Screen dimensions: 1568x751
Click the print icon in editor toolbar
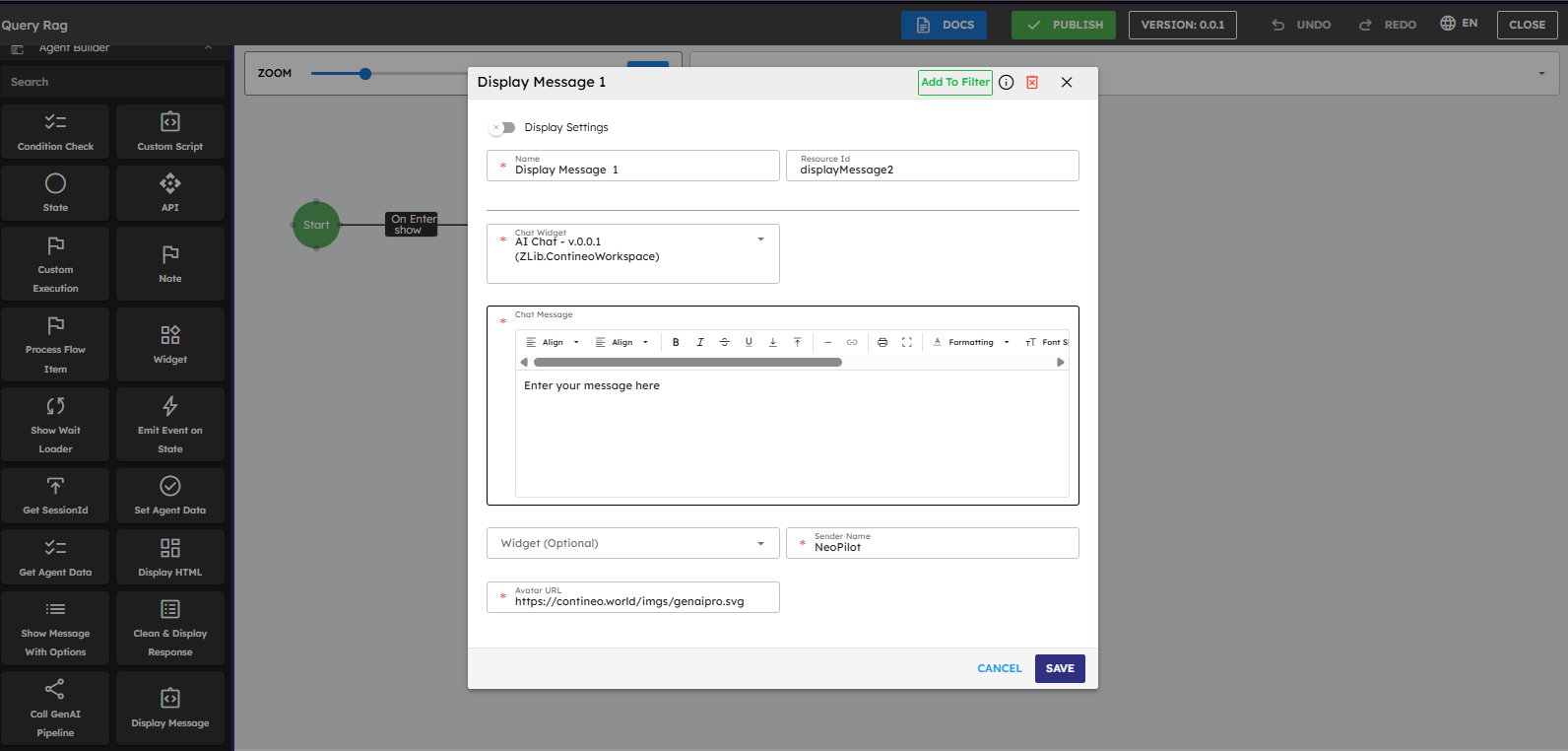pyautogui.click(x=882, y=342)
